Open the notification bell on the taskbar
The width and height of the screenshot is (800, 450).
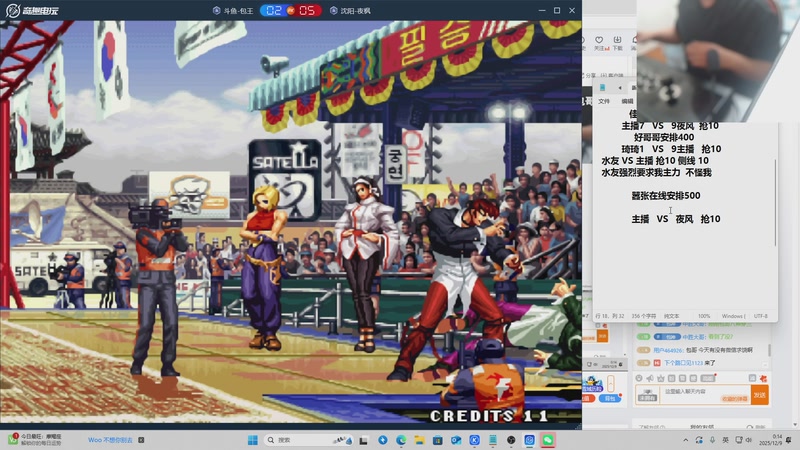790,440
